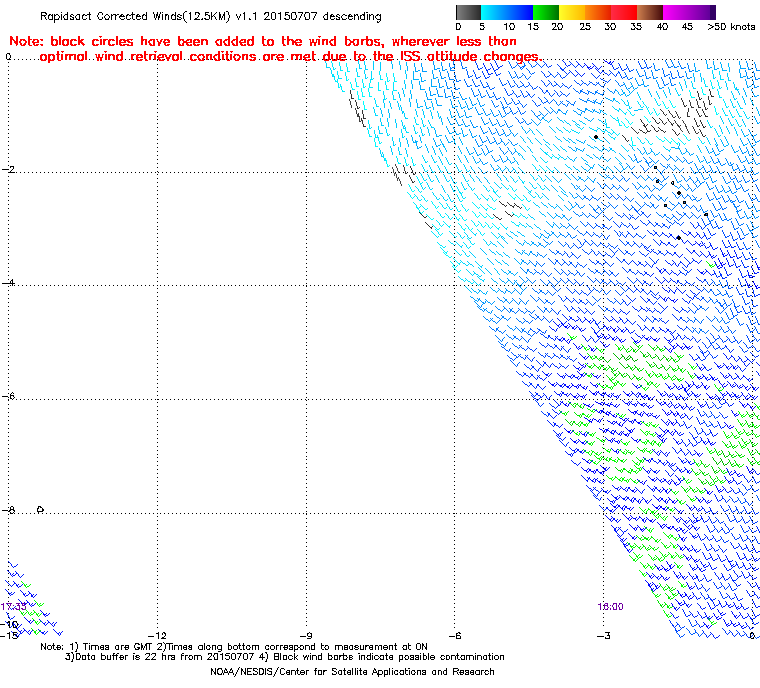Click the '-6' longitude axis label
This screenshot has width=760, height=688.
[x=454, y=636]
